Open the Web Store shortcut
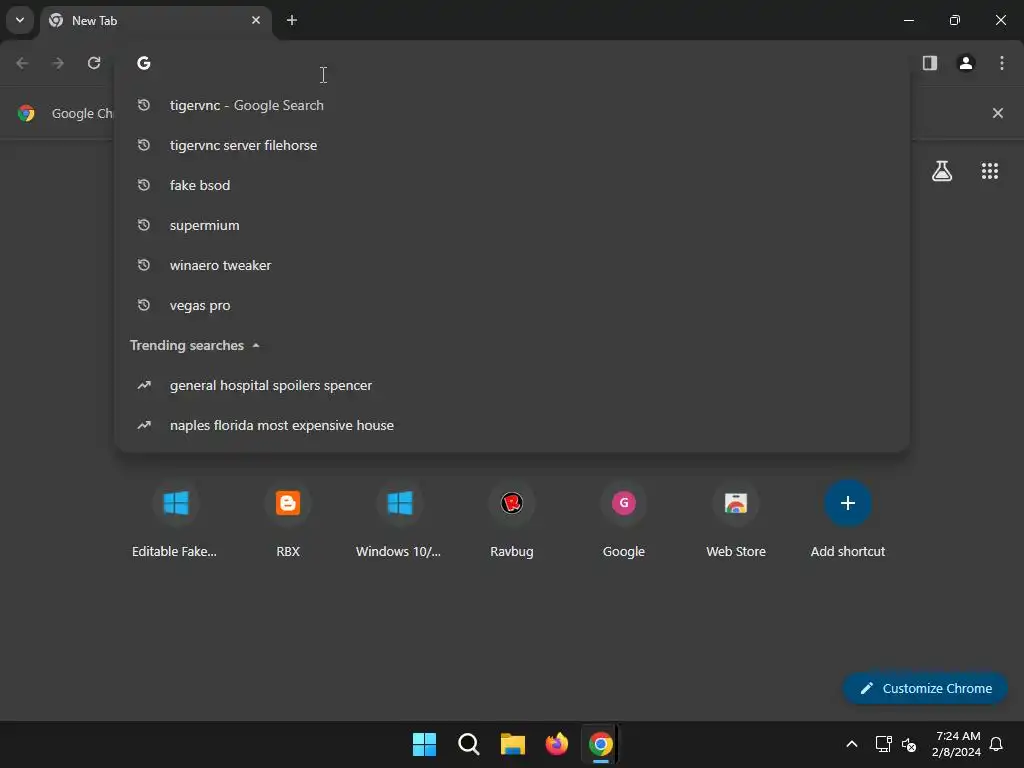1024x768 pixels. tap(736, 520)
